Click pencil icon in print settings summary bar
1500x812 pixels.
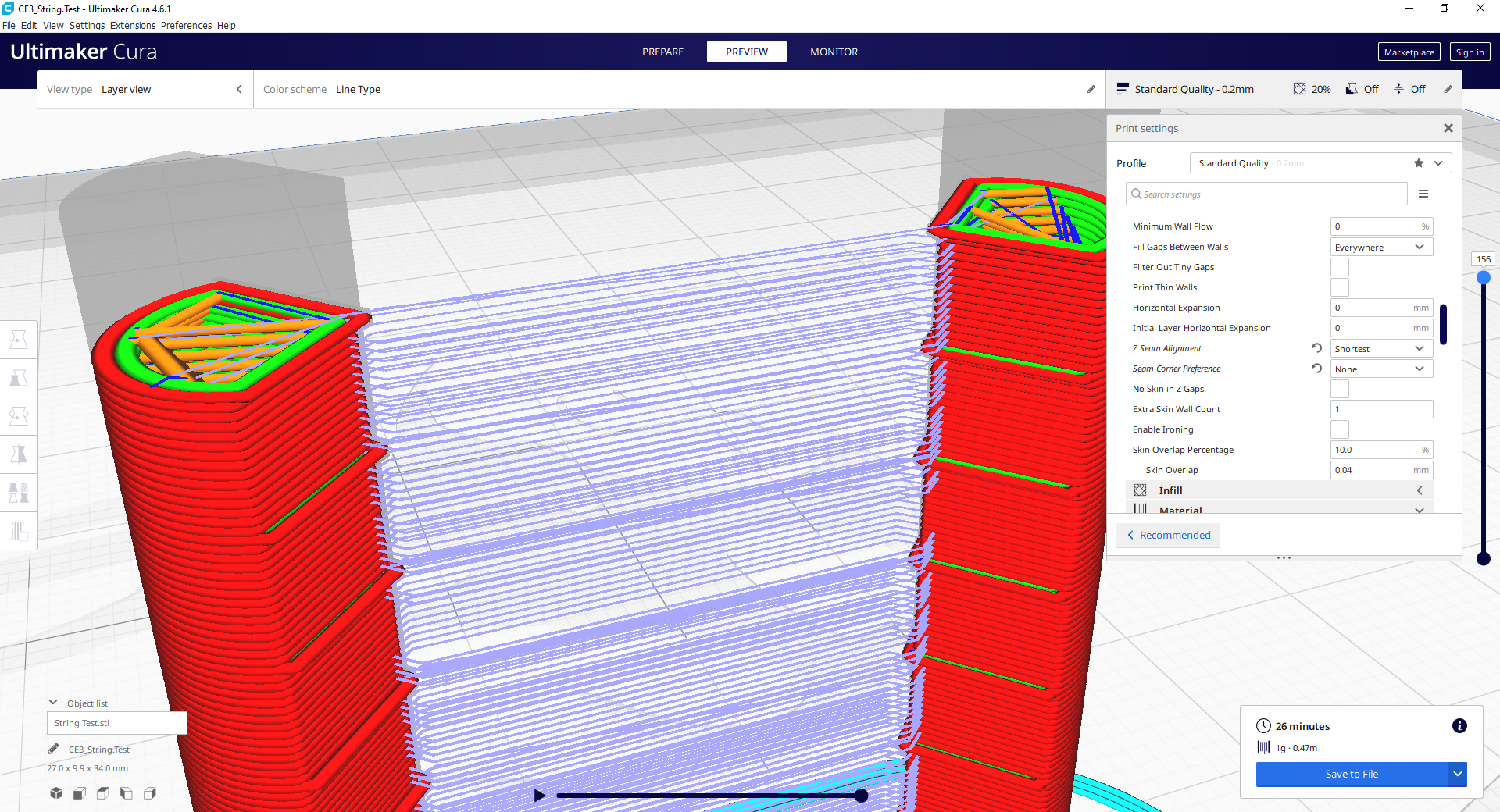pyautogui.click(x=1448, y=89)
